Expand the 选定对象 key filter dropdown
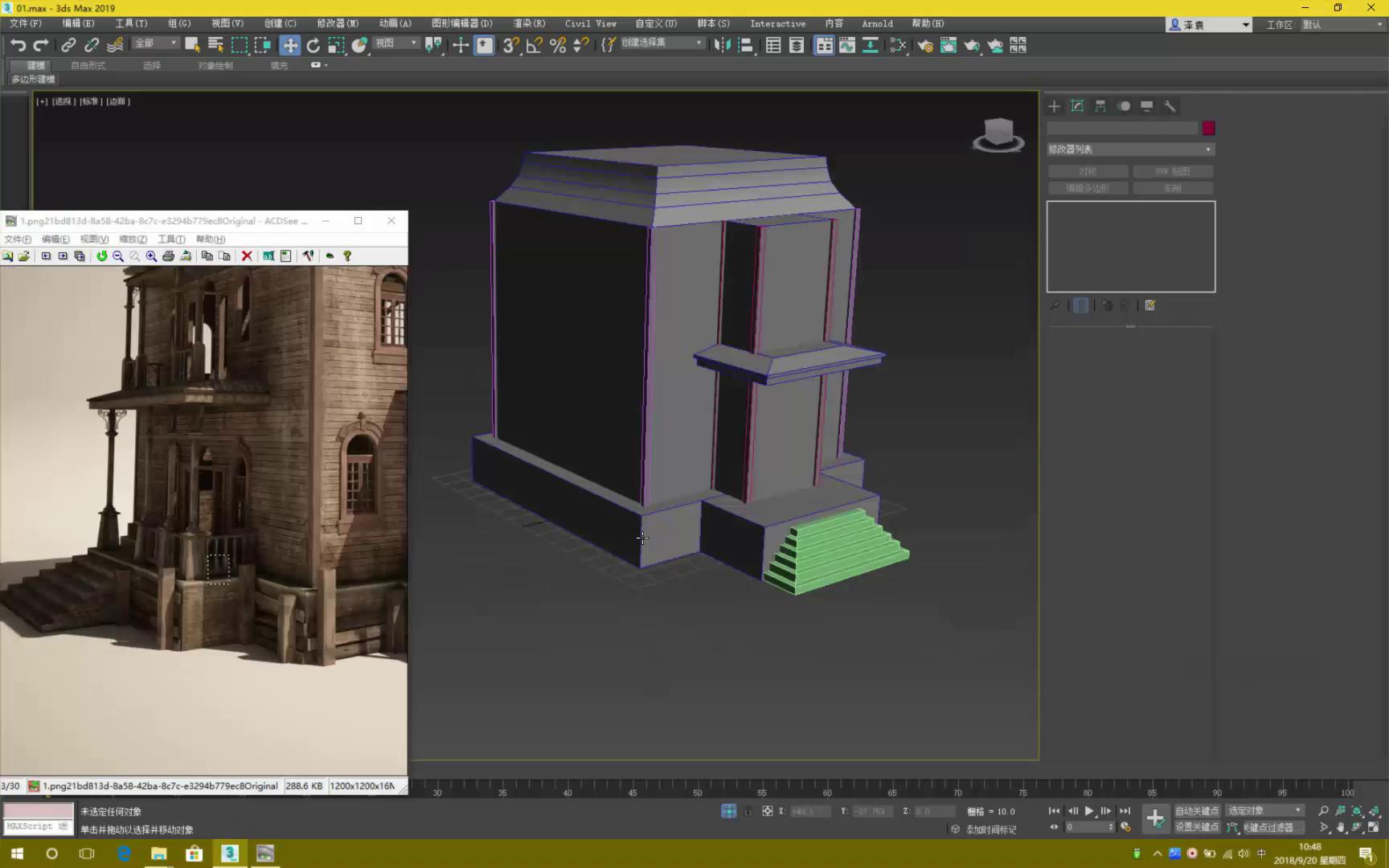The image size is (1389, 868). click(x=1264, y=809)
